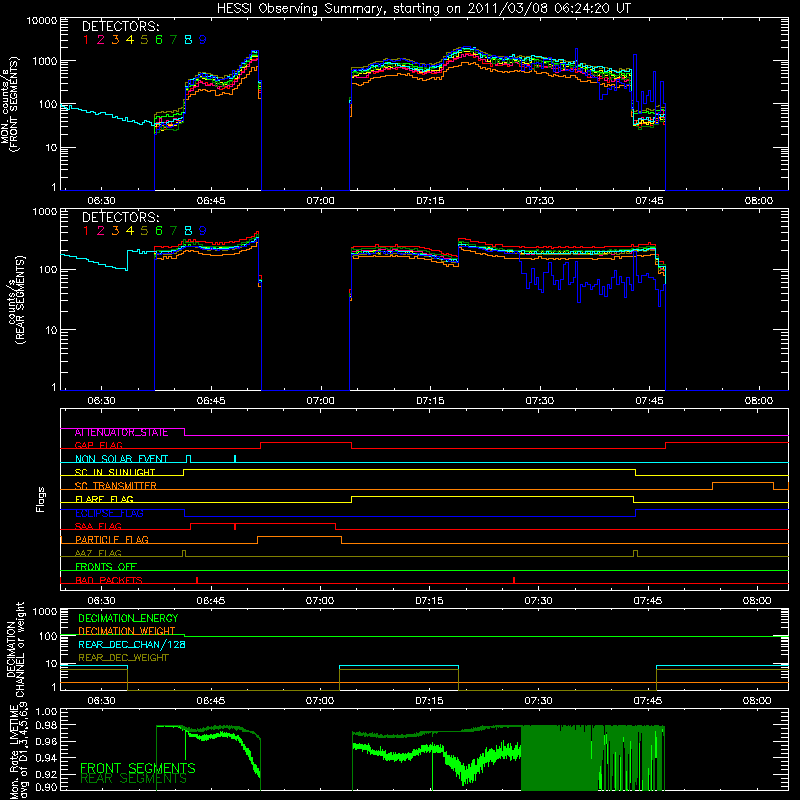800x800 pixels.
Task: Click the REAR_DEC_CHAN/128 legend label
Action: 132,644
